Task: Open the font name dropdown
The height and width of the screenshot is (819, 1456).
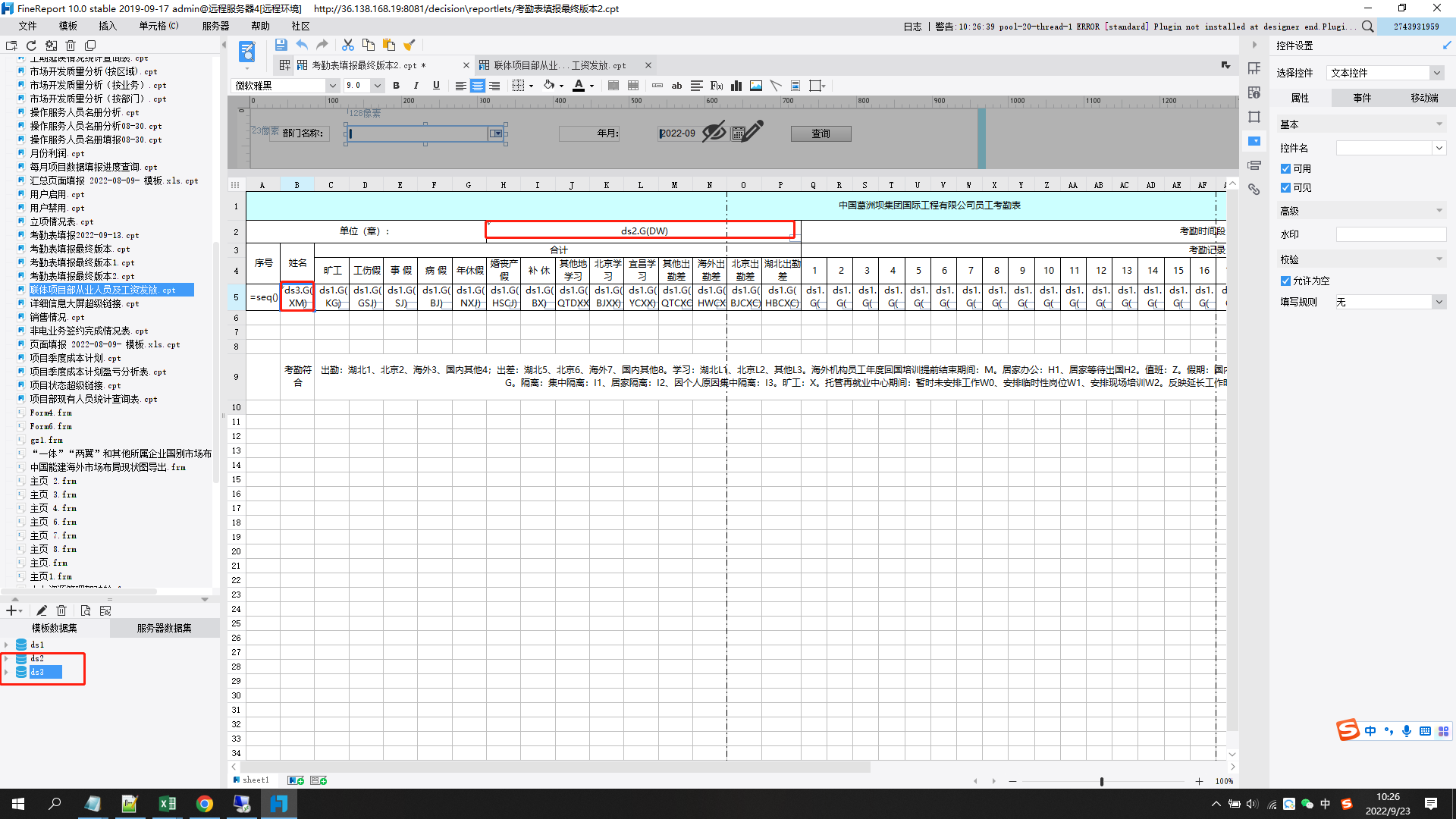Action: [x=332, y=86]
